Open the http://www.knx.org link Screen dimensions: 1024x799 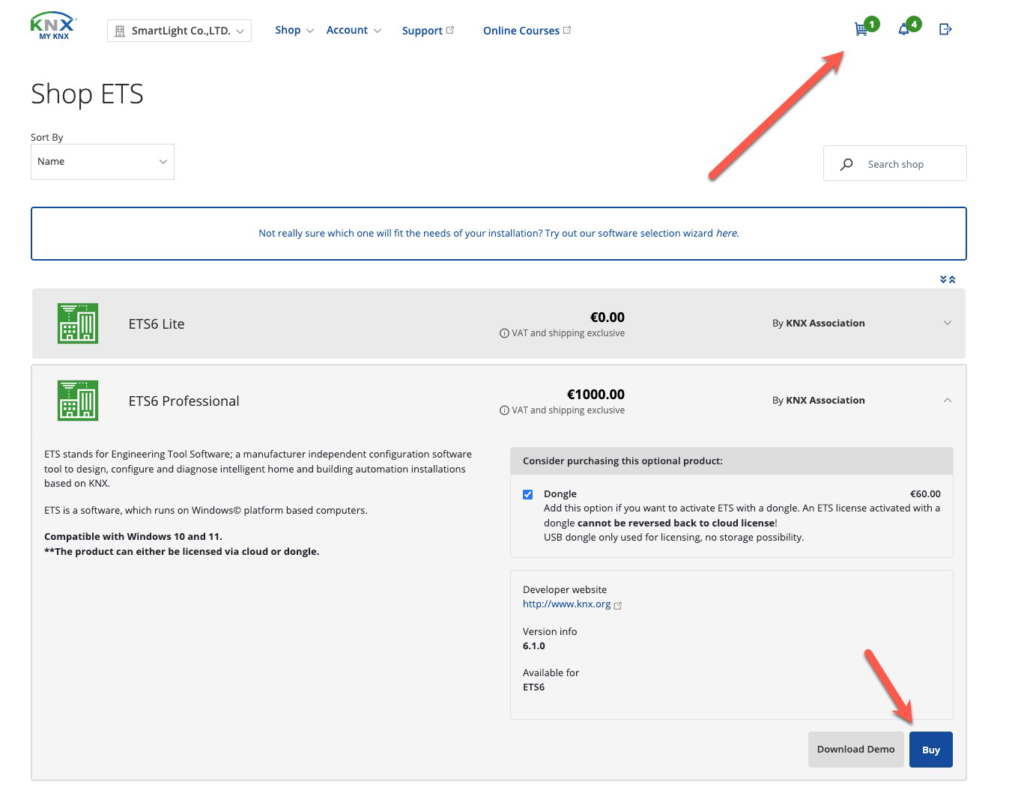[x=566, y=604]
